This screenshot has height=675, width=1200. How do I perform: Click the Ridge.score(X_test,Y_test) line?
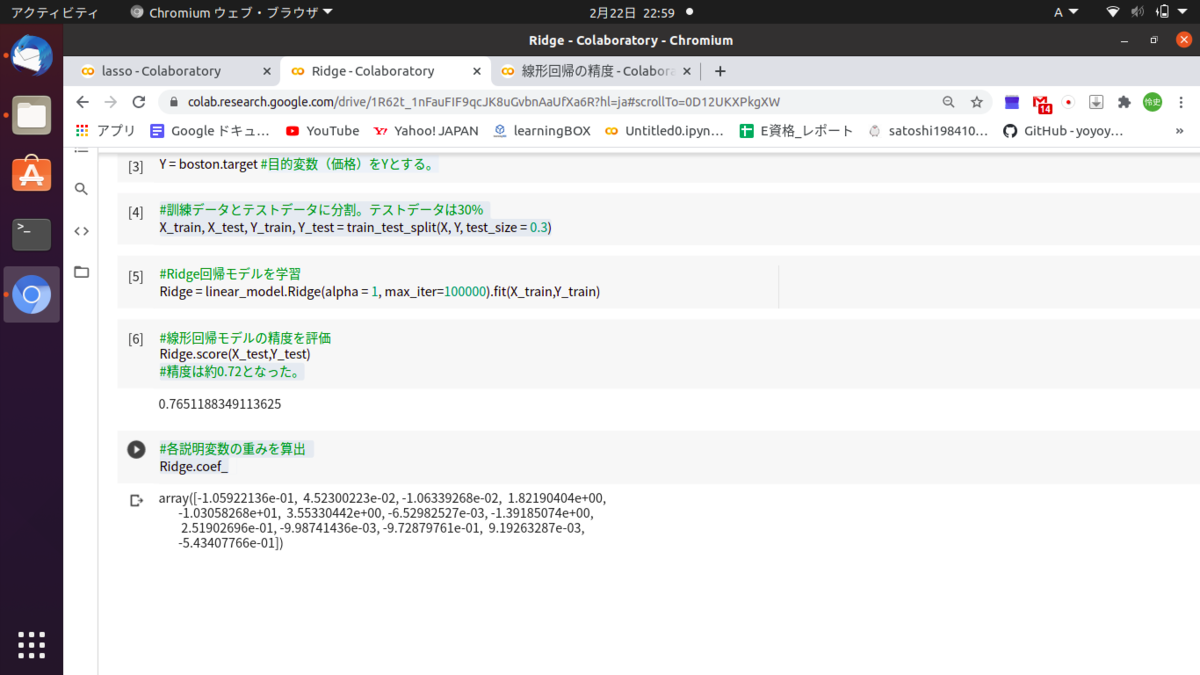coord(235,354)
